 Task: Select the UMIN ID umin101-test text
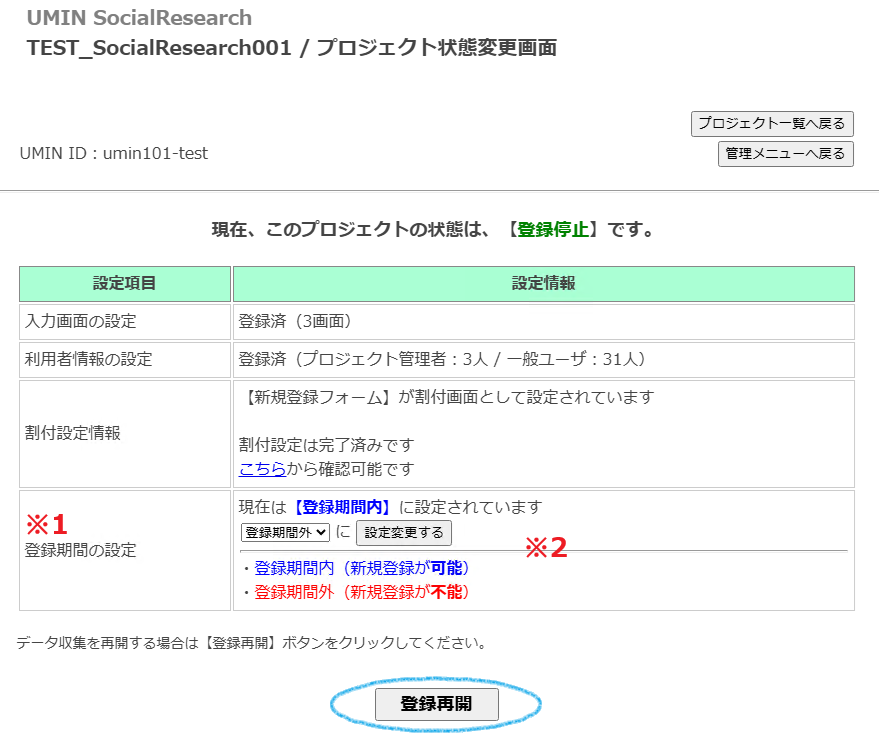tap(114, 153)
